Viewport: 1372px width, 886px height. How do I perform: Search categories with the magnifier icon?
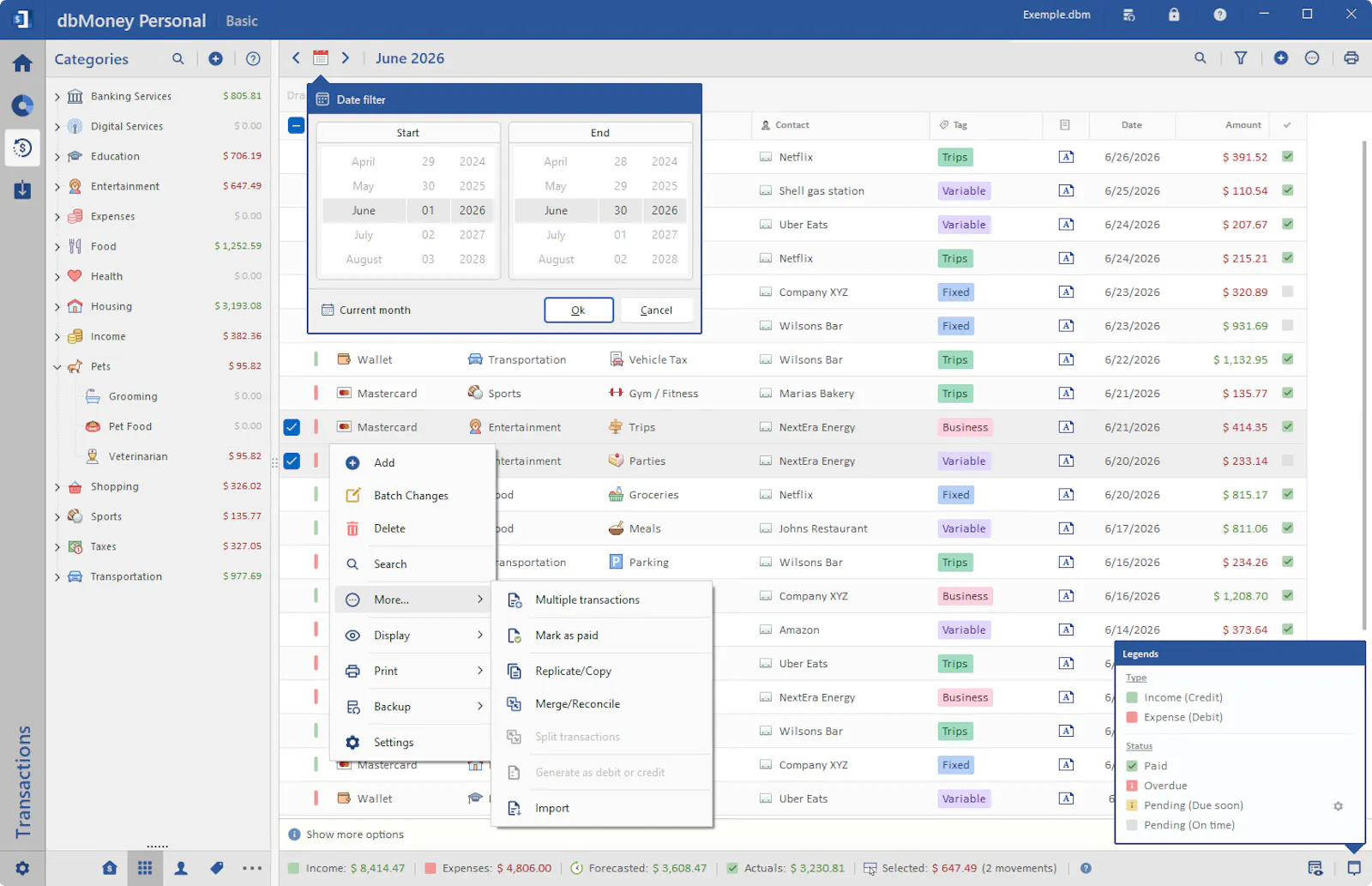coord(178,58)
